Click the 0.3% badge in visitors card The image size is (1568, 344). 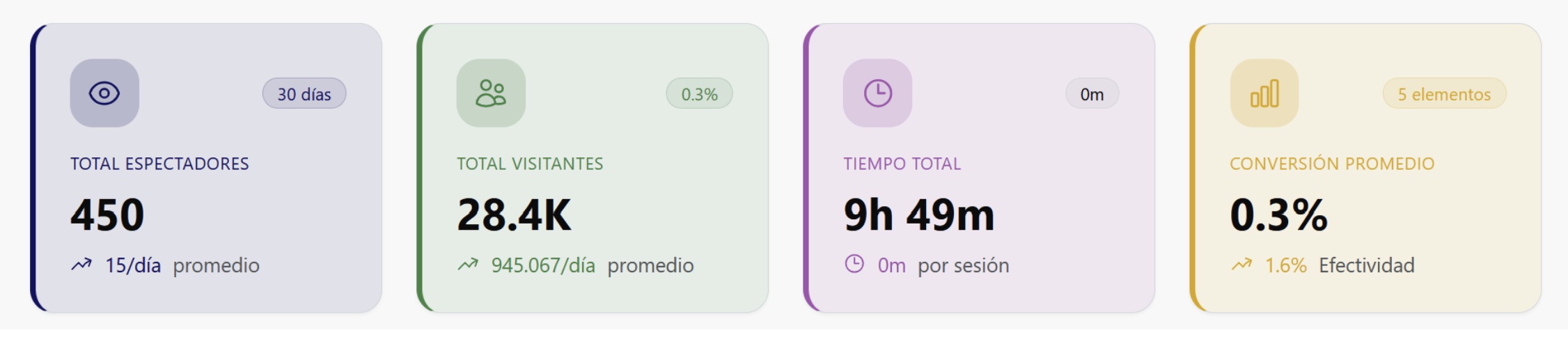click(x=699, y=94)
